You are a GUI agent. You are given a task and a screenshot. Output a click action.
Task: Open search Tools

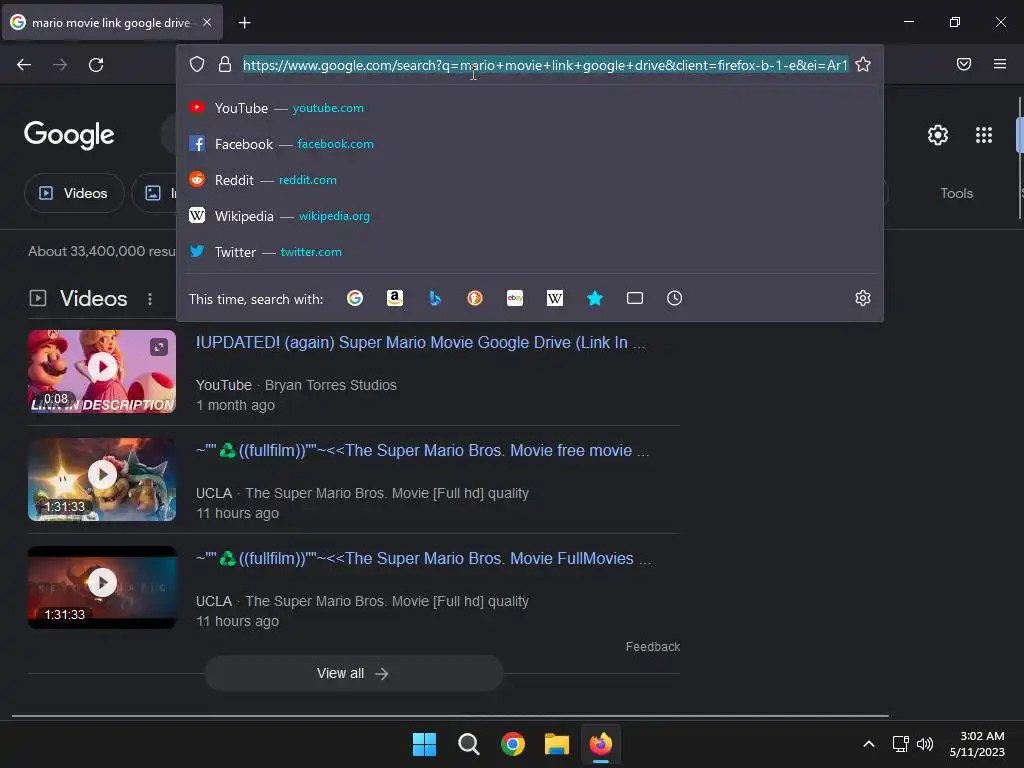tap(956, 193)
